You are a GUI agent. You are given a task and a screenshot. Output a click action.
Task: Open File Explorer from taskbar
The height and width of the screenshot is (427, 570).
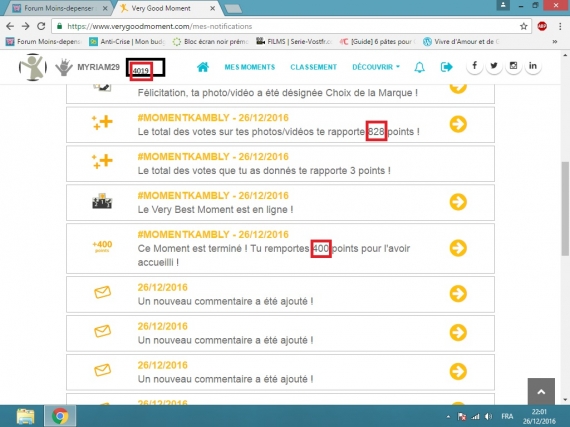pyautogui.click(x=25, y=416)
